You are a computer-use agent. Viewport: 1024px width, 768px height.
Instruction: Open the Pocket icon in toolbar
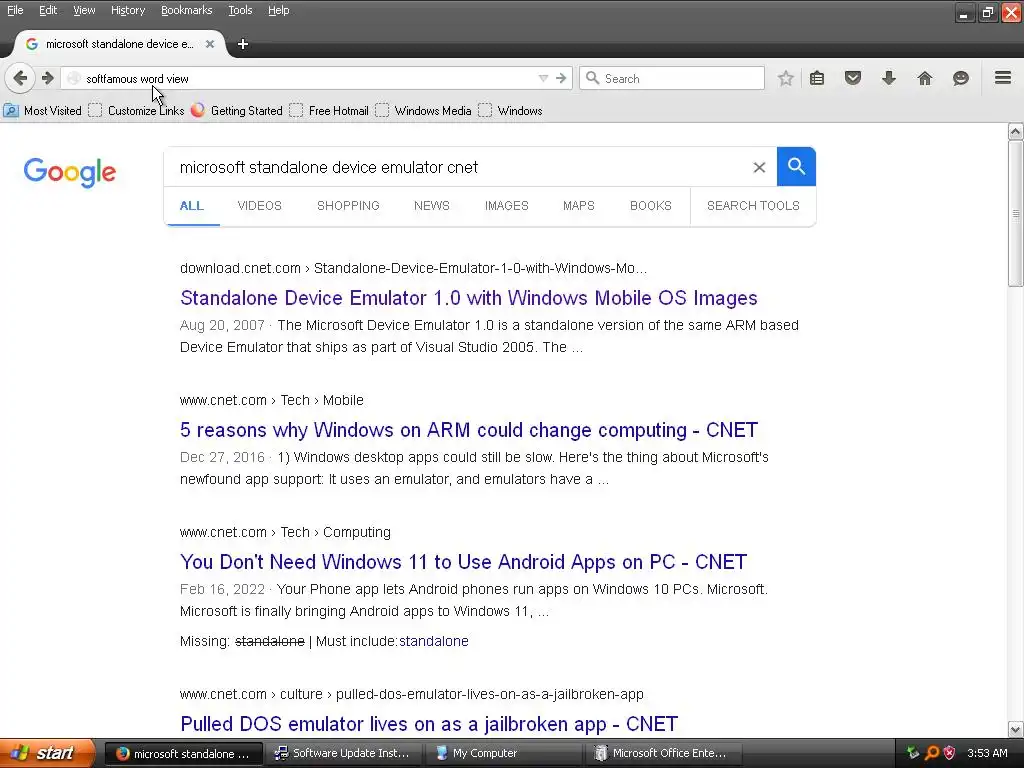853,78
